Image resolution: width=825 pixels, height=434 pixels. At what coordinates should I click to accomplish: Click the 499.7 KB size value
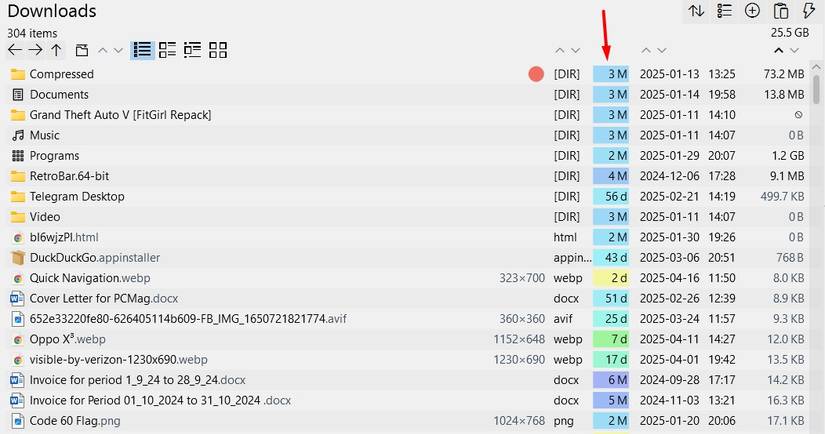[x=782, y=197]
